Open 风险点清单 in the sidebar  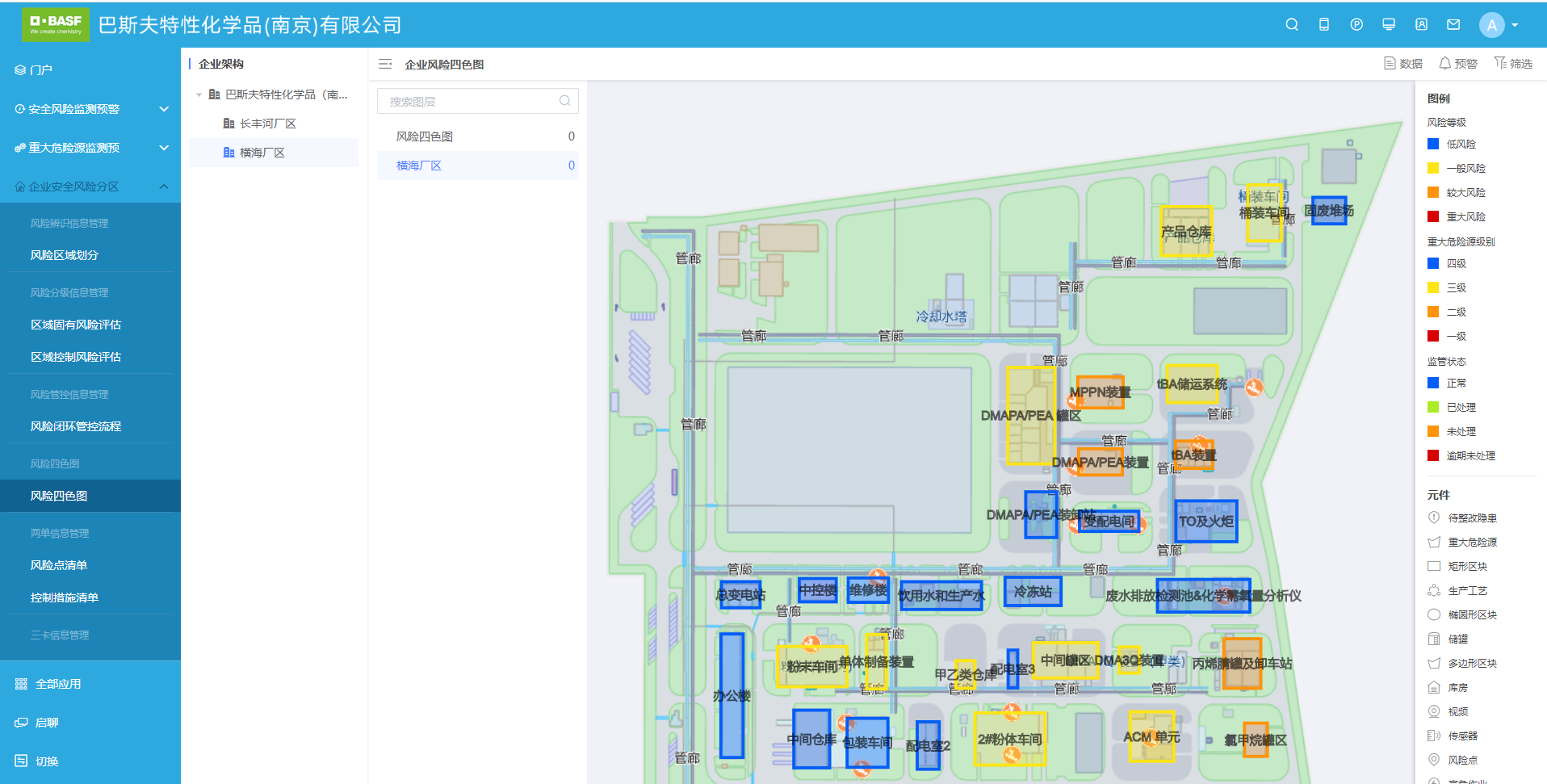59,565
